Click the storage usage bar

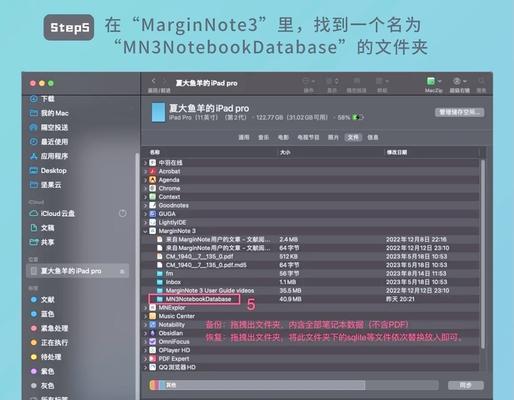click(294, 385)
